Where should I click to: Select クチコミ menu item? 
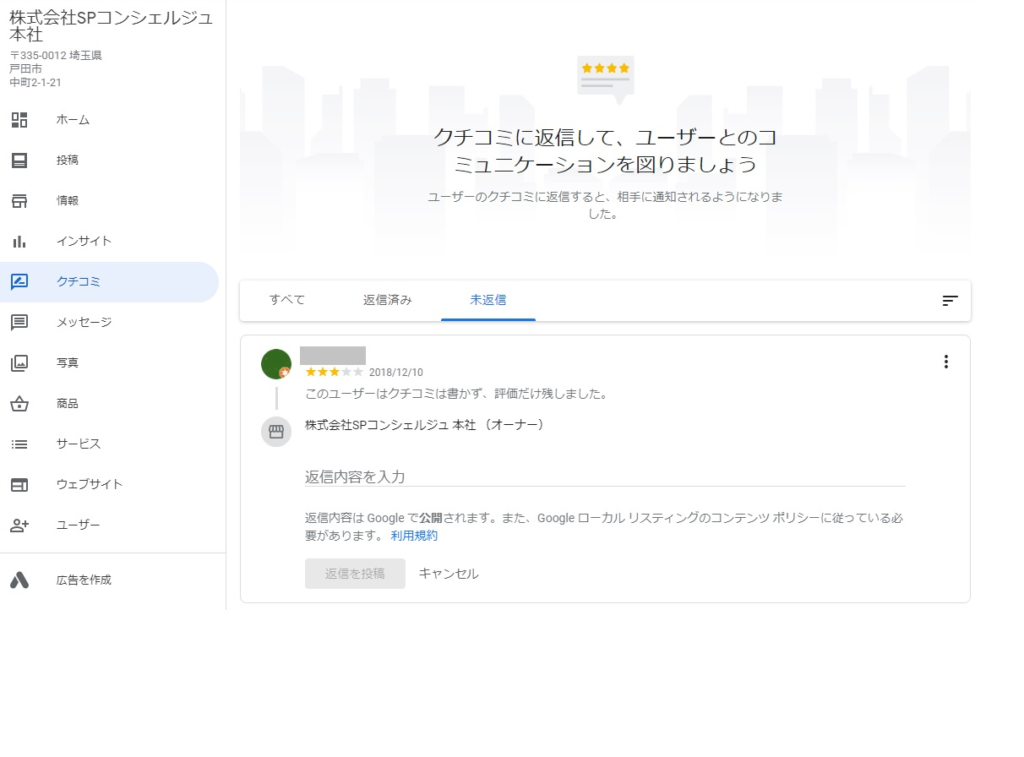(78, 282)
